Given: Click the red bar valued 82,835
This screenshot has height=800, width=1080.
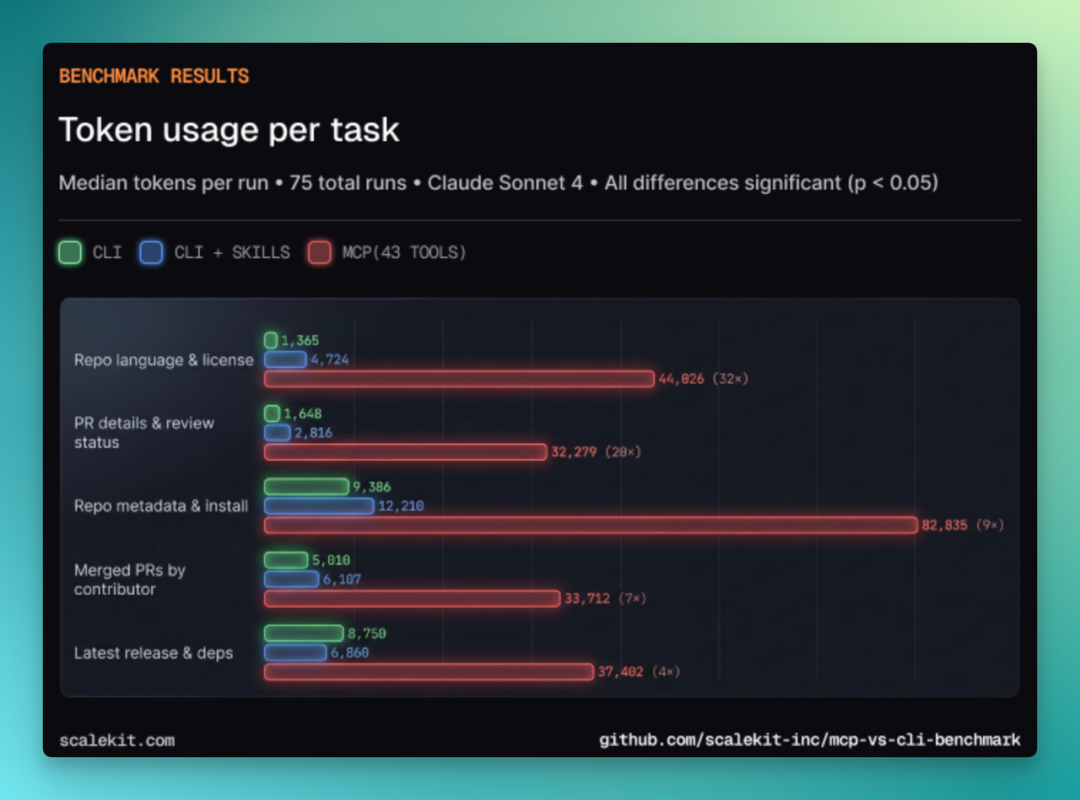Looking at the screenshot, I should (591, 525).
